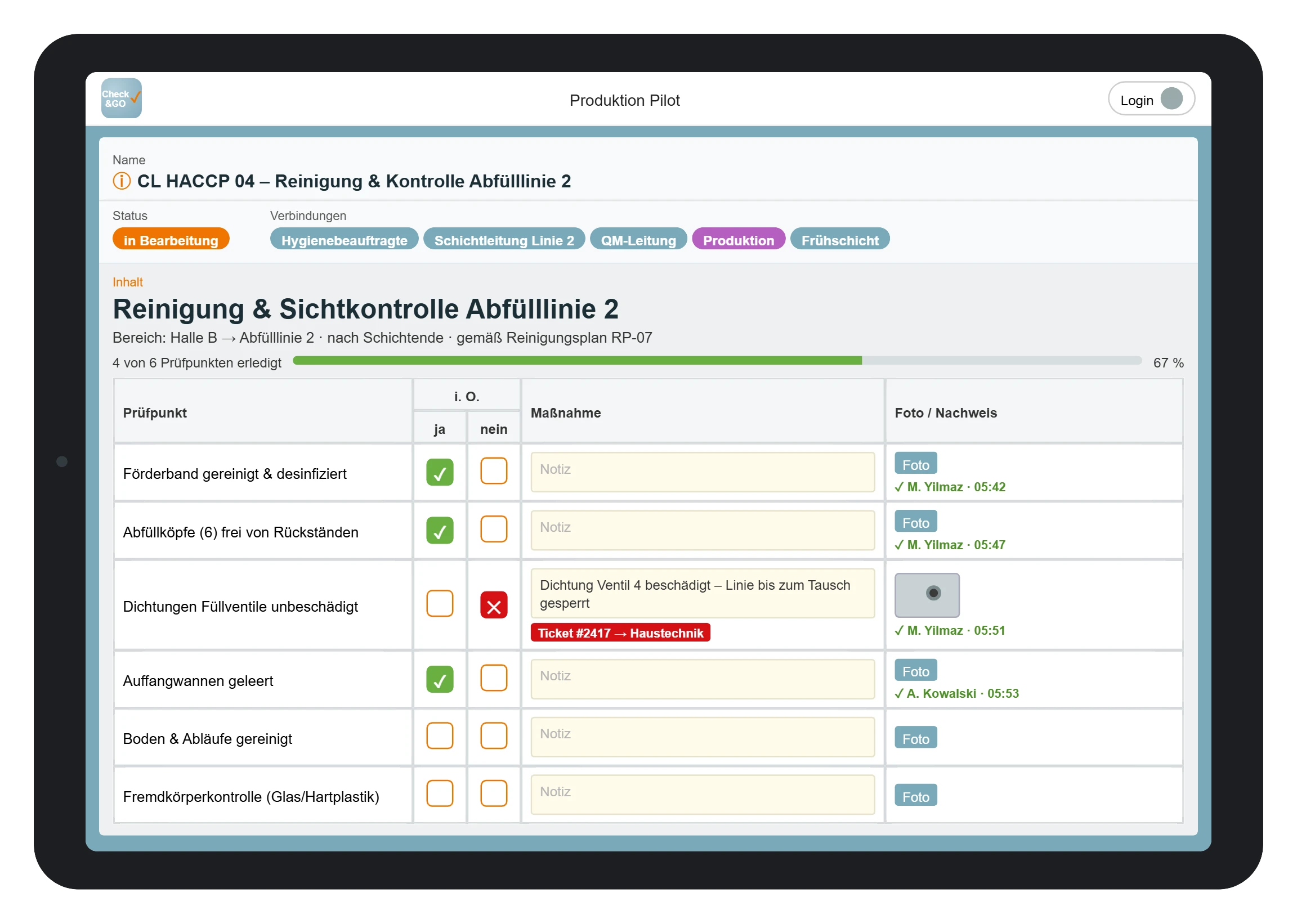
Task: Tick 'ja' for Dichtungen Füllventile unbeschädigt
Action: 439,604
